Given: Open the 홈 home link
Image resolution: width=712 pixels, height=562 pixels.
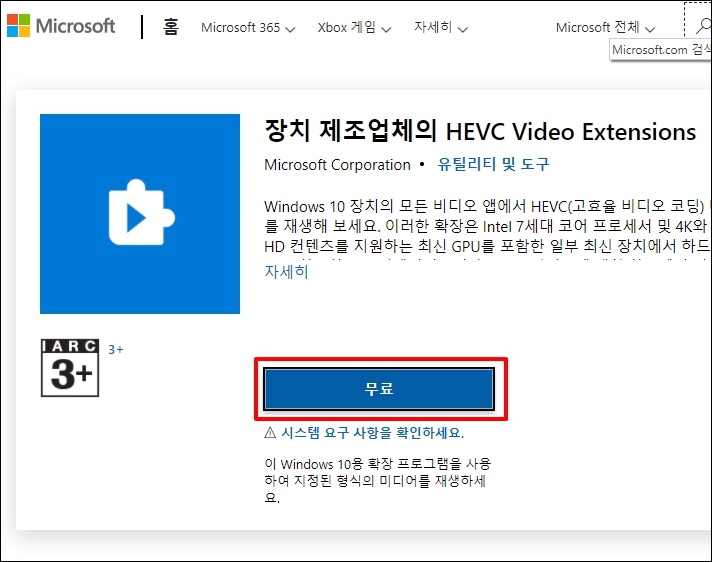Looking at the screenshot, I should 171,27.
